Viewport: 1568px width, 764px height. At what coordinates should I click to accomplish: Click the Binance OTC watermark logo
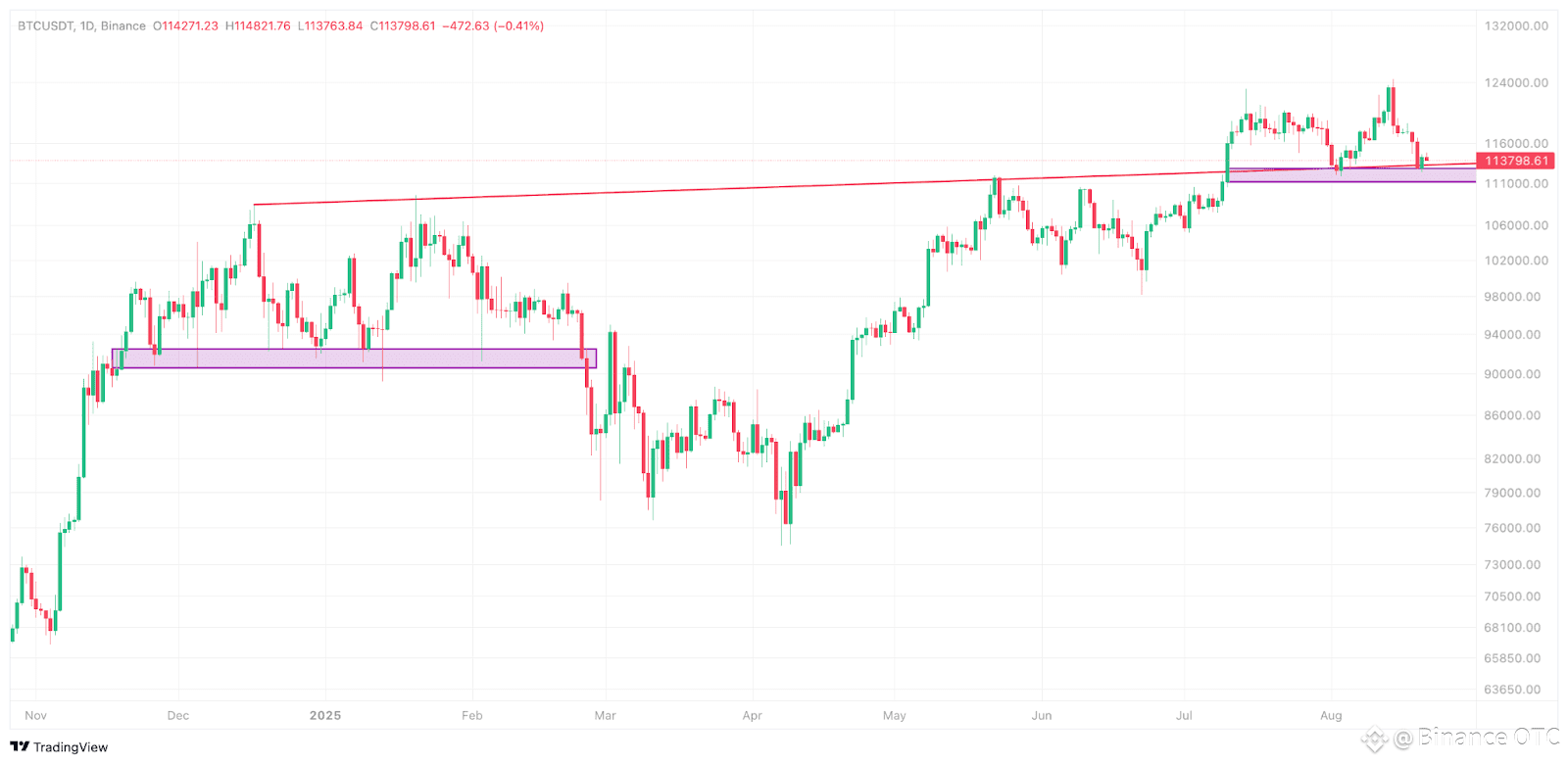pyautogui.click(x=1375, y=739)
